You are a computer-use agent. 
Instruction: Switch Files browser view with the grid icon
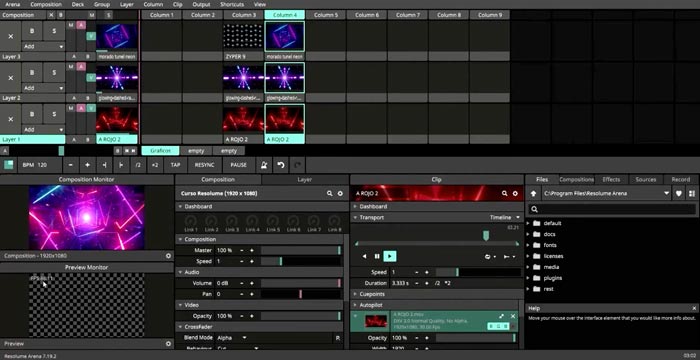pyautogui.click(x=692, y=193)
